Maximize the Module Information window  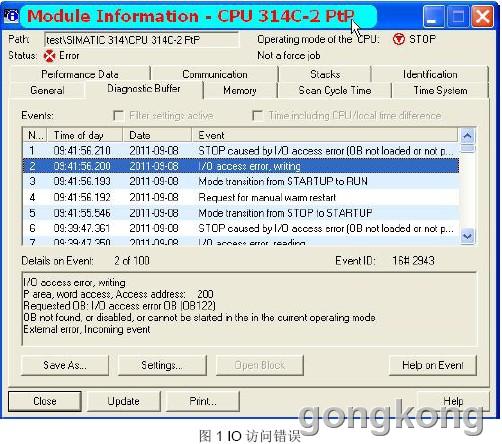pos(457,16)
